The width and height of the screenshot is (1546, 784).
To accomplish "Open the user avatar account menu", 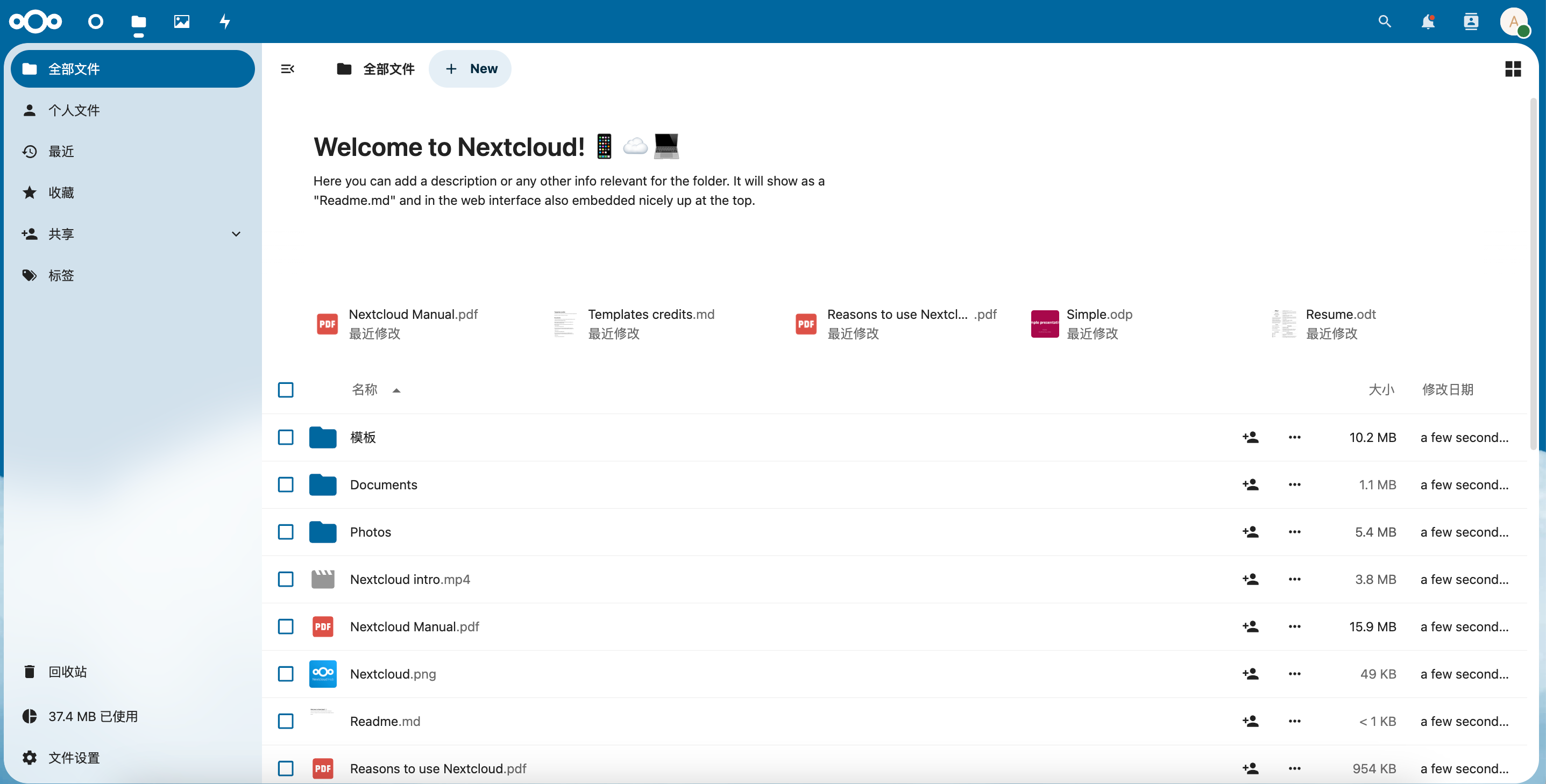I will 1514,22.
